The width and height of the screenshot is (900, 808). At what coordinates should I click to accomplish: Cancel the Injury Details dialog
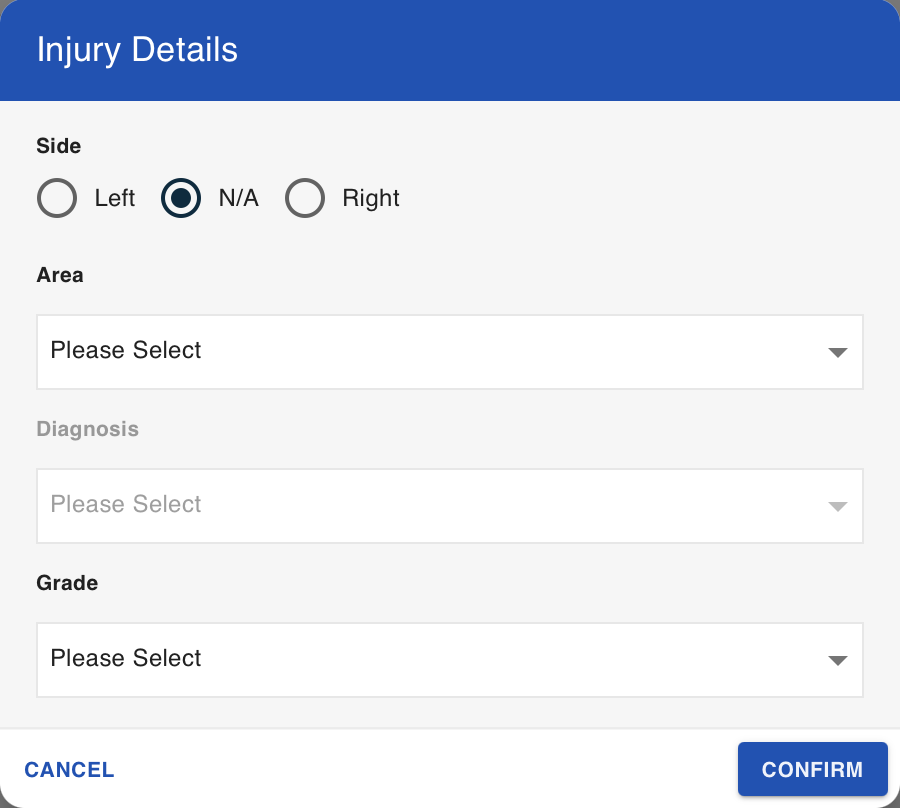69,770
